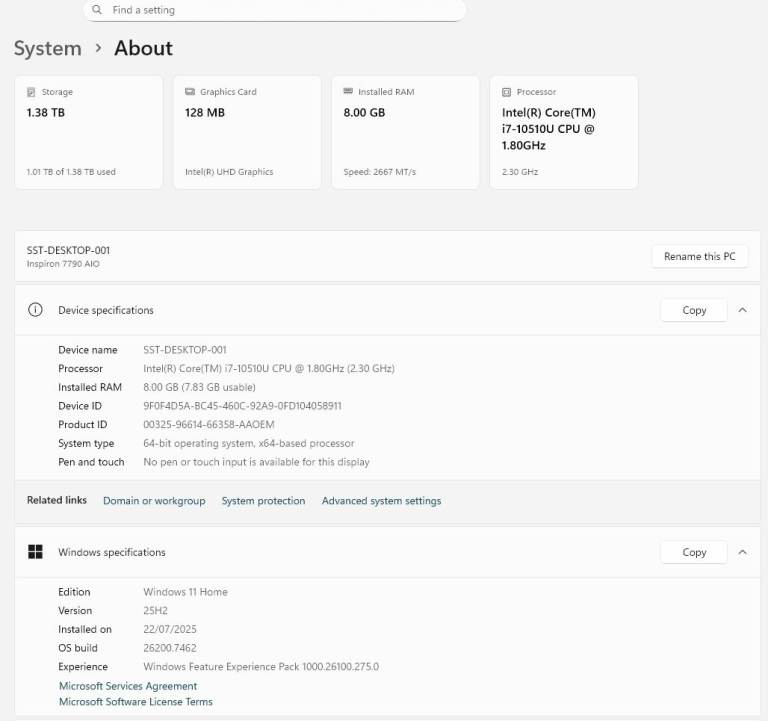Click the Device specifications info icon
This screenshot has height=721, width=768.
[x=35, y=310]
